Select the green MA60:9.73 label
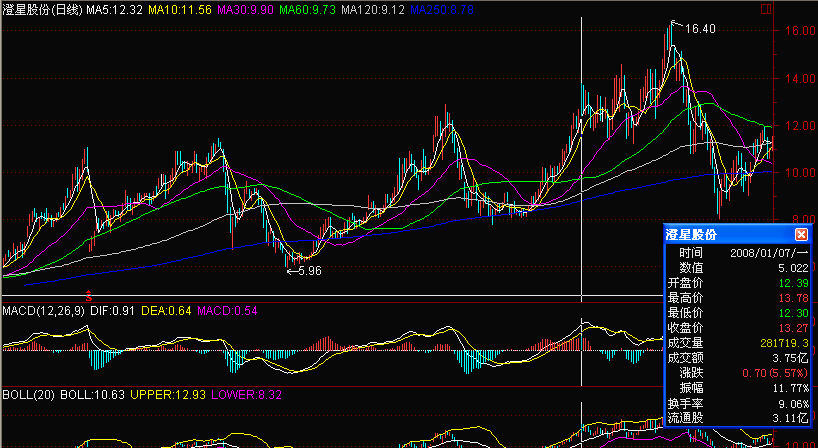 [308, 9]
